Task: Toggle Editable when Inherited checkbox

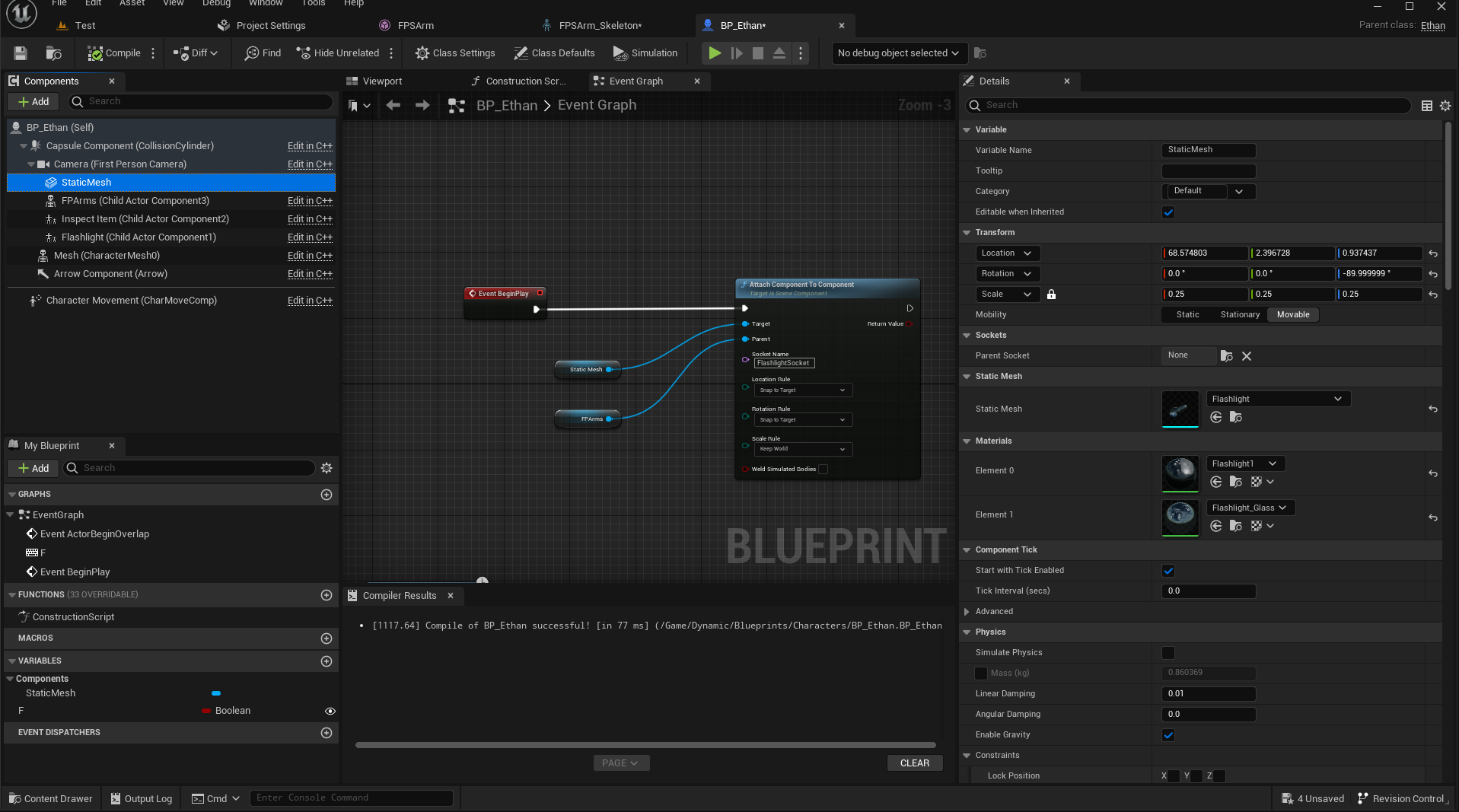Action: [1168, 212]
